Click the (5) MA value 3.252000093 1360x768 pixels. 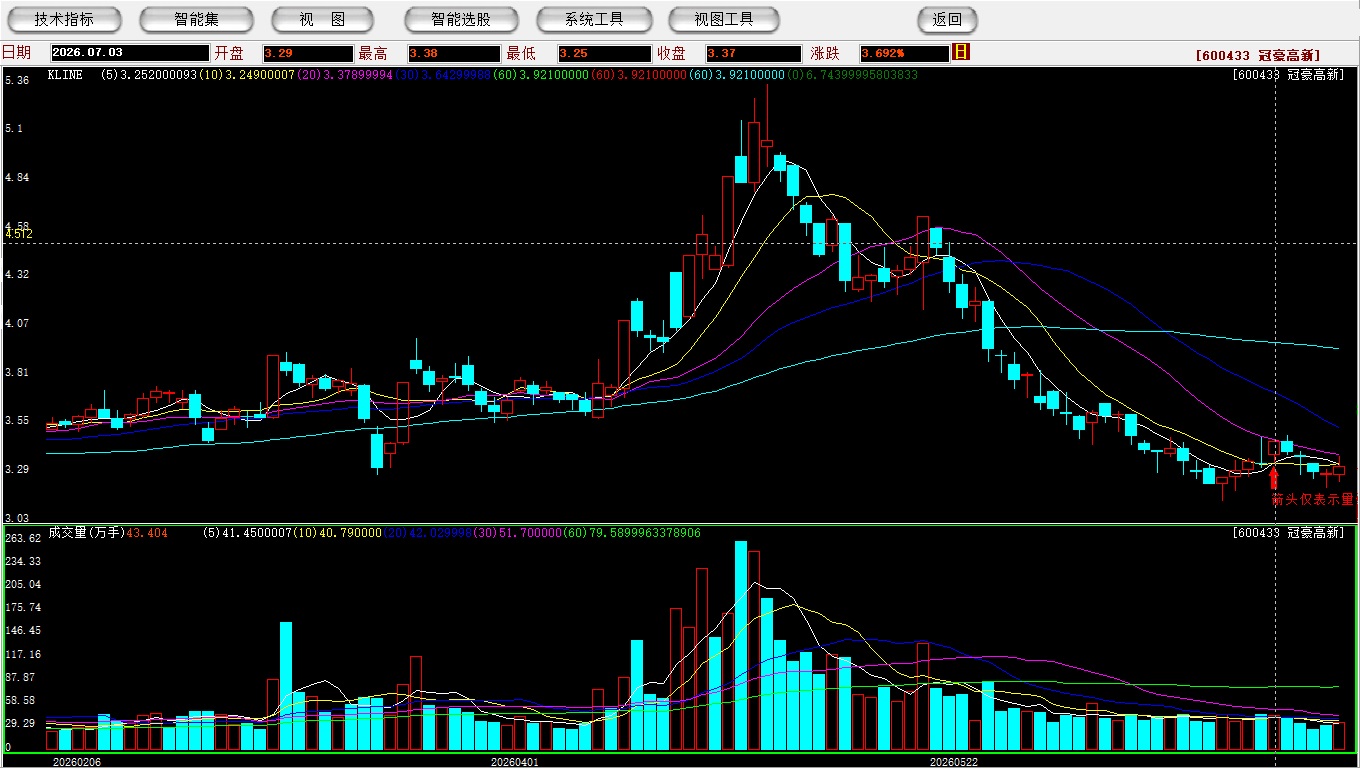click(148, 75)
